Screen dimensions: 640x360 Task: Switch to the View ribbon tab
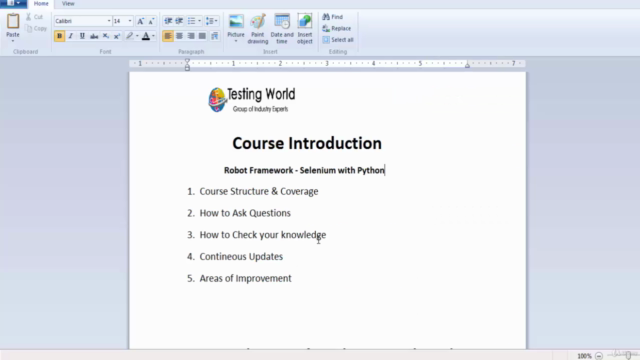click(x=68, y=4)
